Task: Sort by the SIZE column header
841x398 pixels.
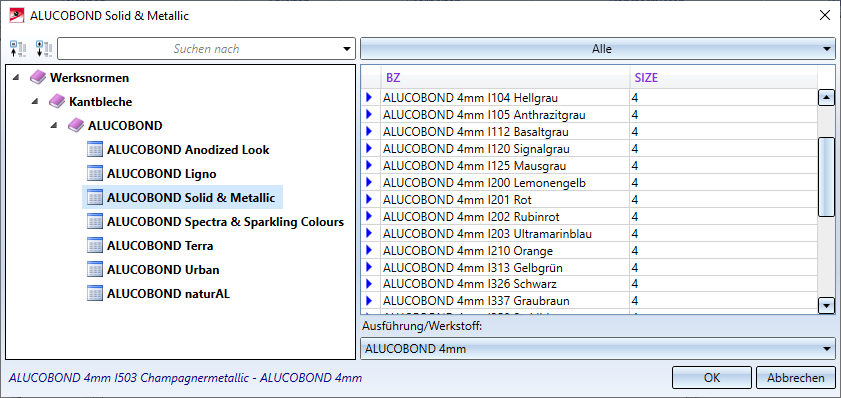Action: 724,78
